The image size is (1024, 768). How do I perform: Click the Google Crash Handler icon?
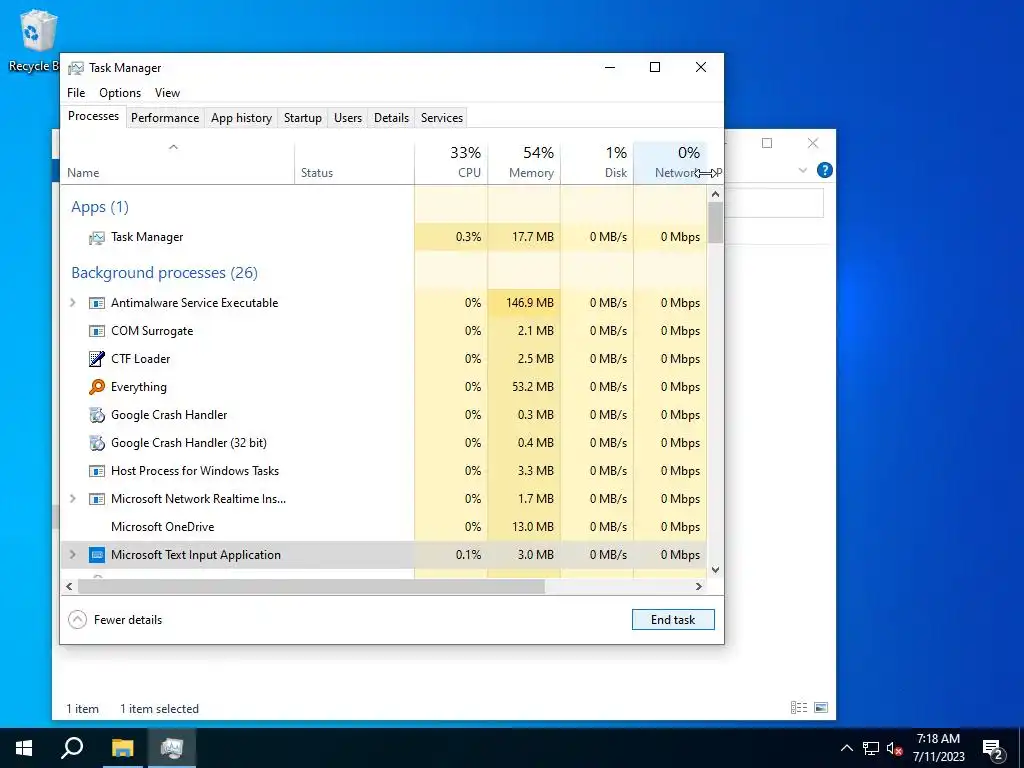[97, 415]
